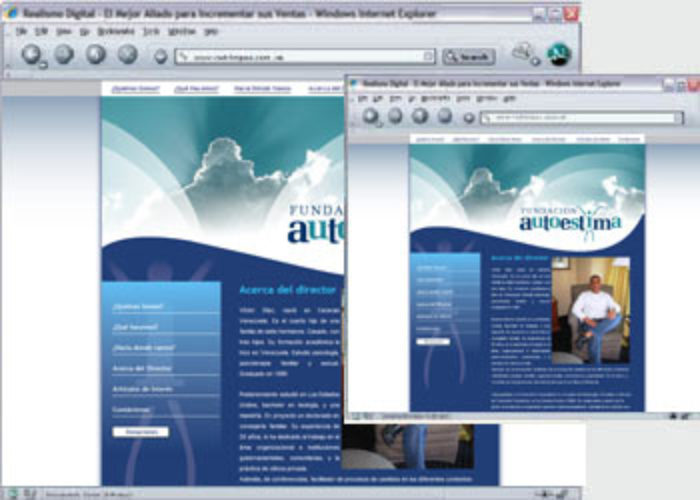Click the ¿Qué Hacemos? link in the back window's top navigation
Image resolution: width=700 pixels, height=500 pixels.
[x=197, y=89]
